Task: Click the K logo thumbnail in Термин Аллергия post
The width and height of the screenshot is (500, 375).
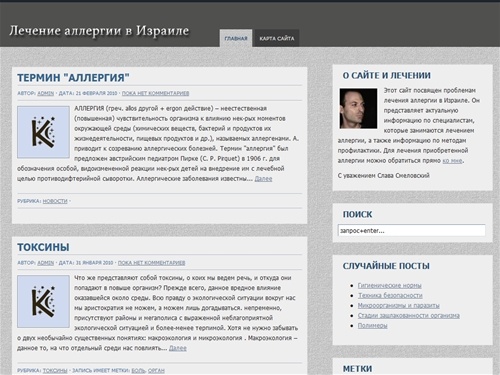Action: (x=43, y=132)
